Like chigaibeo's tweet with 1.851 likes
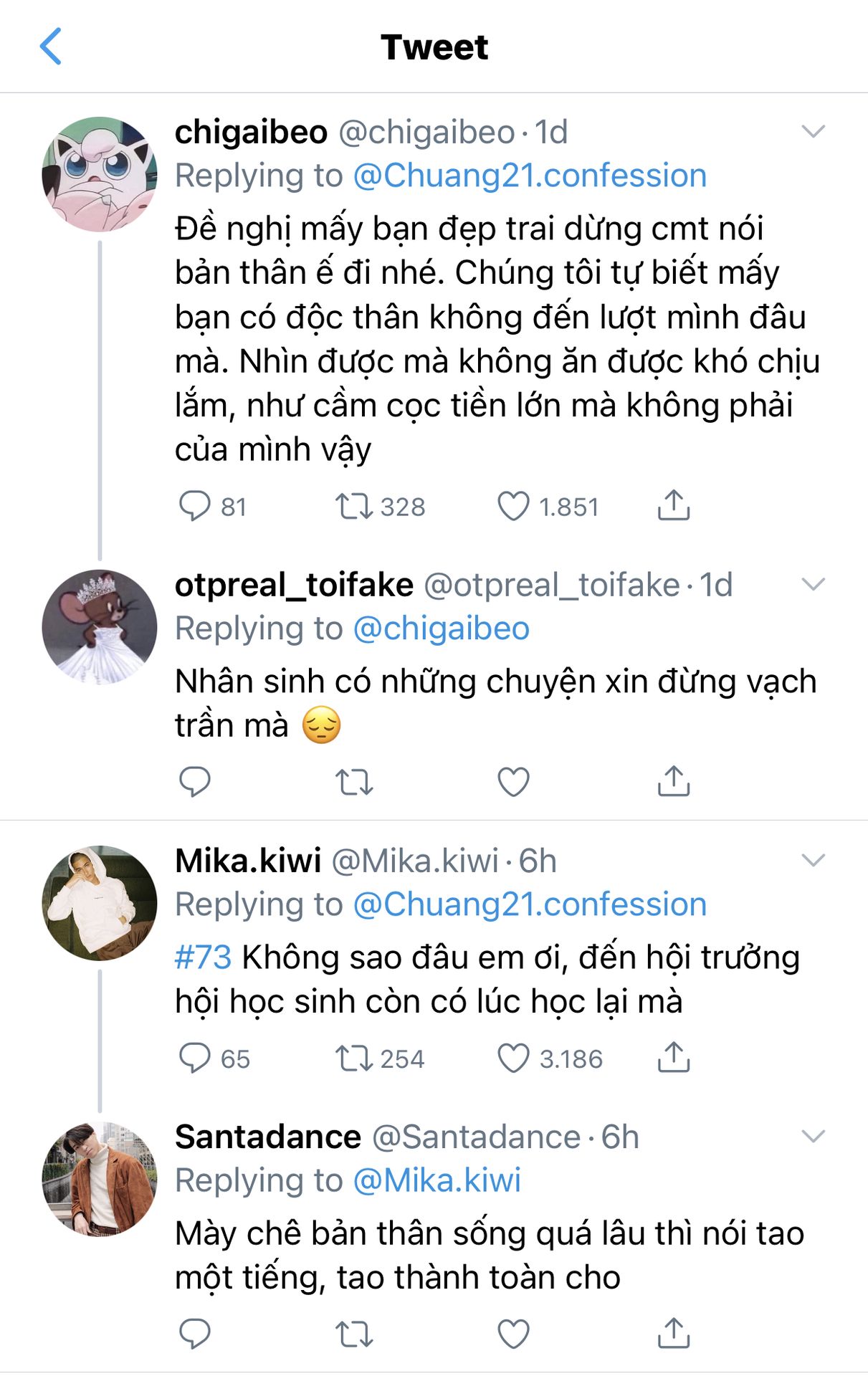Viewport: 868px width, 1376px height. pyautogui.click(x=513, y=506)
